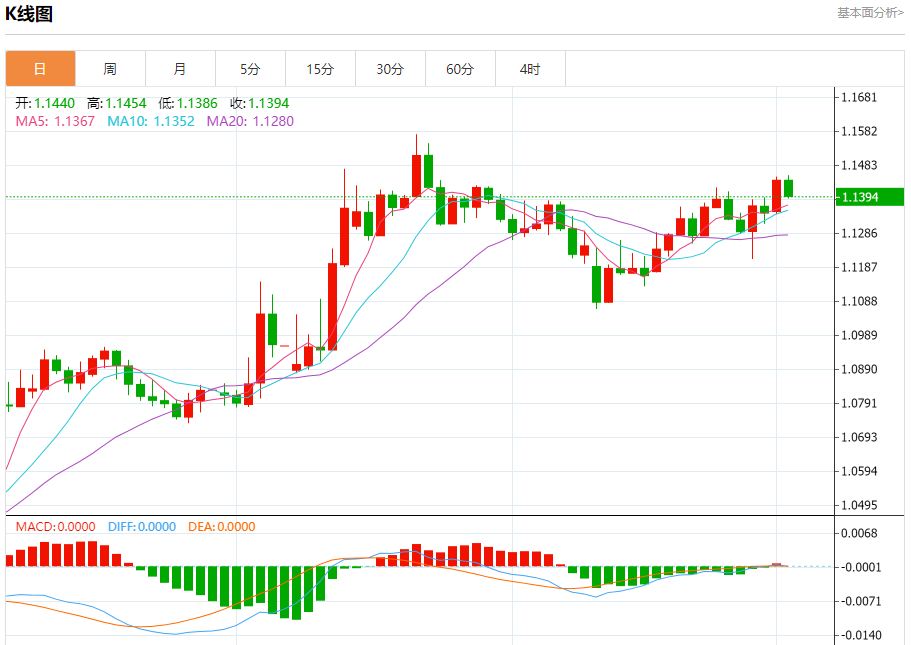The height and width of the screenshot is (645, 911).
Task: Open the 基本面分析 link
Action: [x=869, y=13]
